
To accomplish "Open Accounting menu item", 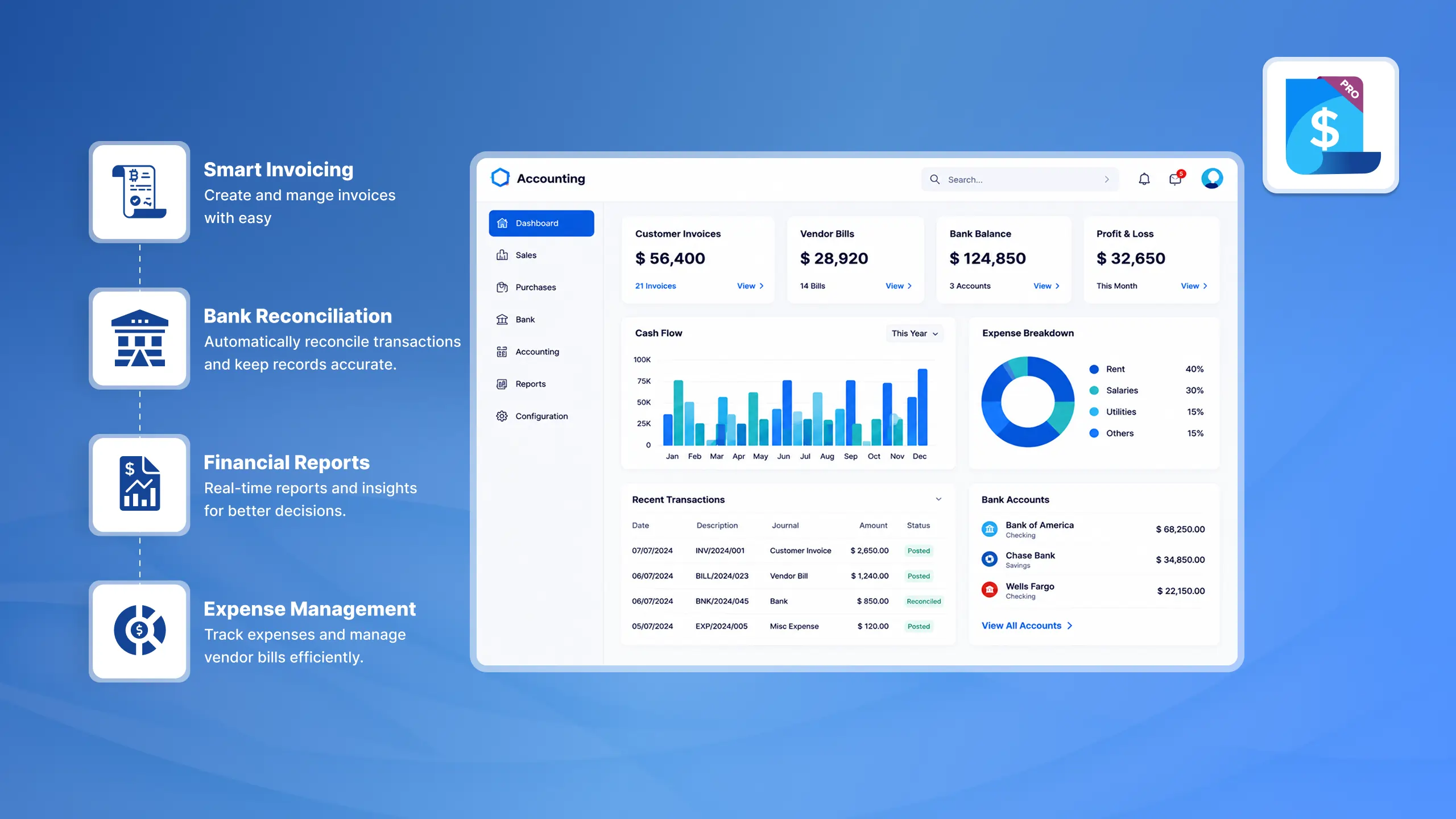I will [541, 351].
